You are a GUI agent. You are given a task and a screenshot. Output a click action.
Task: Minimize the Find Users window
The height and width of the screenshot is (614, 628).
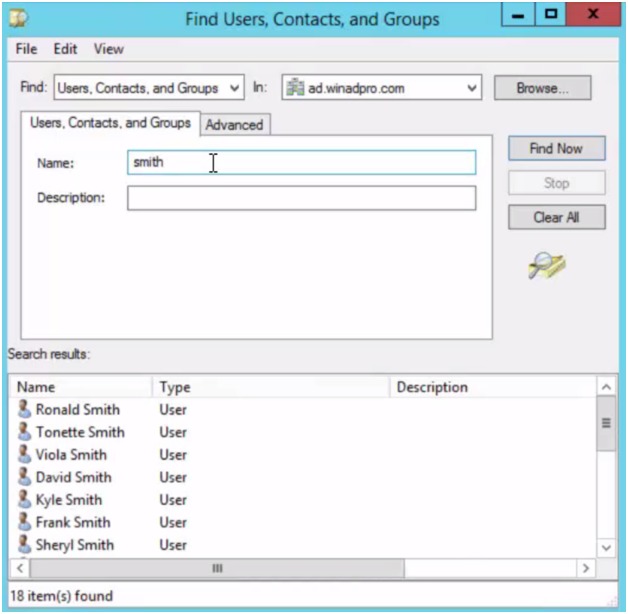pos(518,15)
